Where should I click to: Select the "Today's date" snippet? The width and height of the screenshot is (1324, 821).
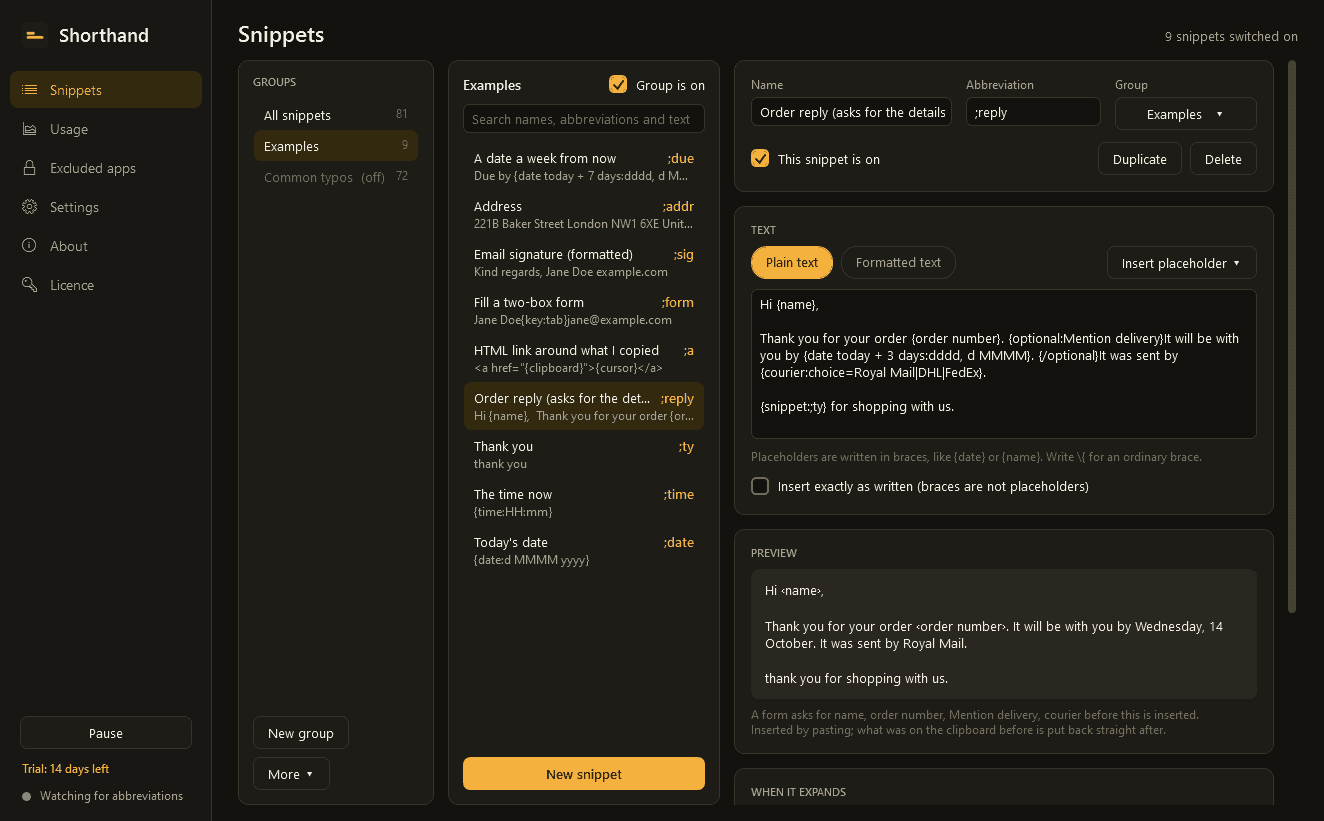tap(584, 551)
